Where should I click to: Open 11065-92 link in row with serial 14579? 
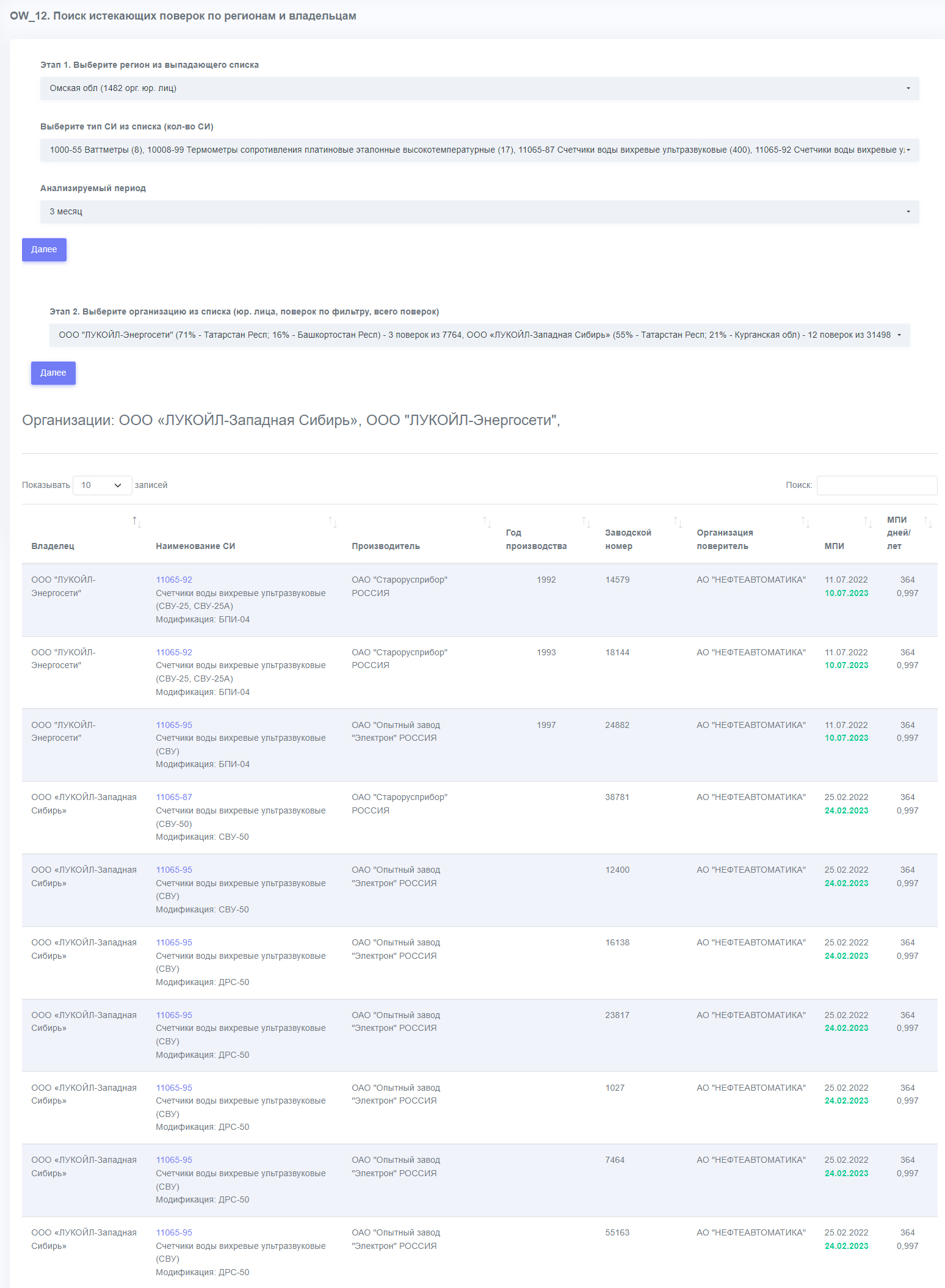coord(174,580)
